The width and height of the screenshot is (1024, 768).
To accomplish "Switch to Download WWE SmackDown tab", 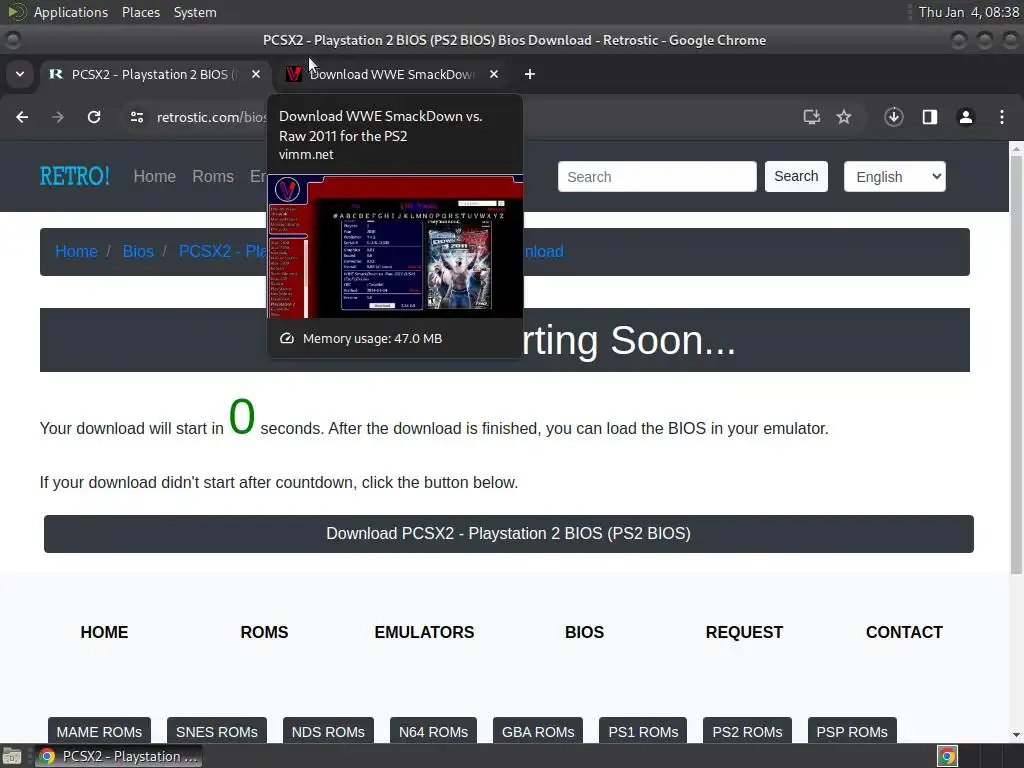I will coord(393,74).
